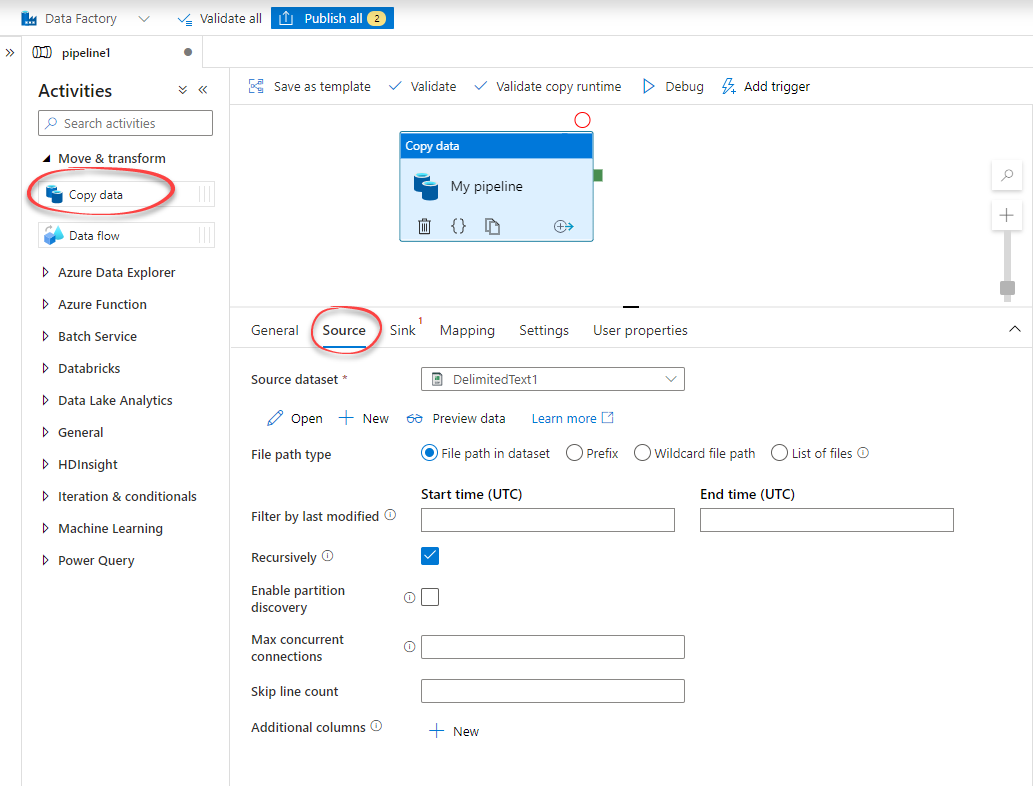Open the User properties tab

tap(640, 330)
